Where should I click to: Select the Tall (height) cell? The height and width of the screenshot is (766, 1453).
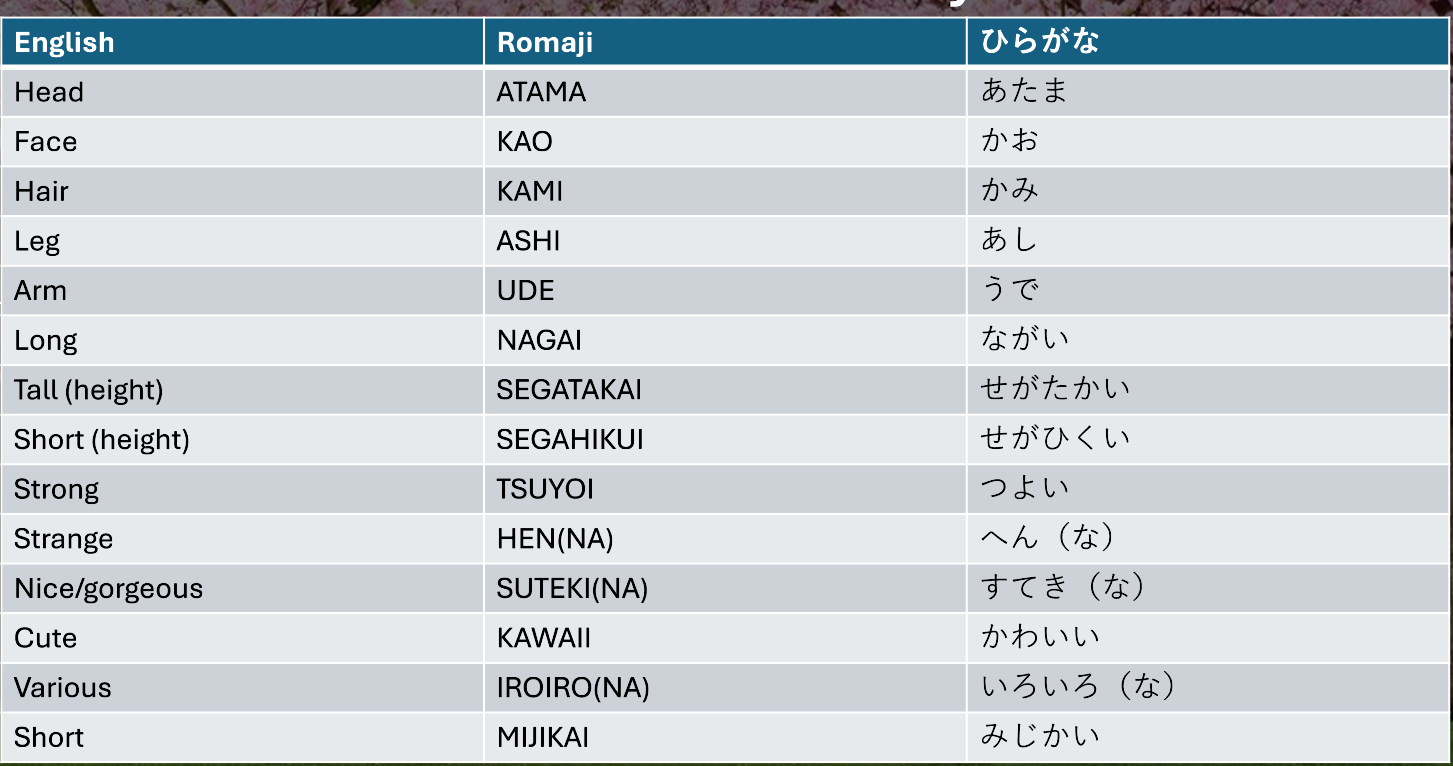[88, 390]
